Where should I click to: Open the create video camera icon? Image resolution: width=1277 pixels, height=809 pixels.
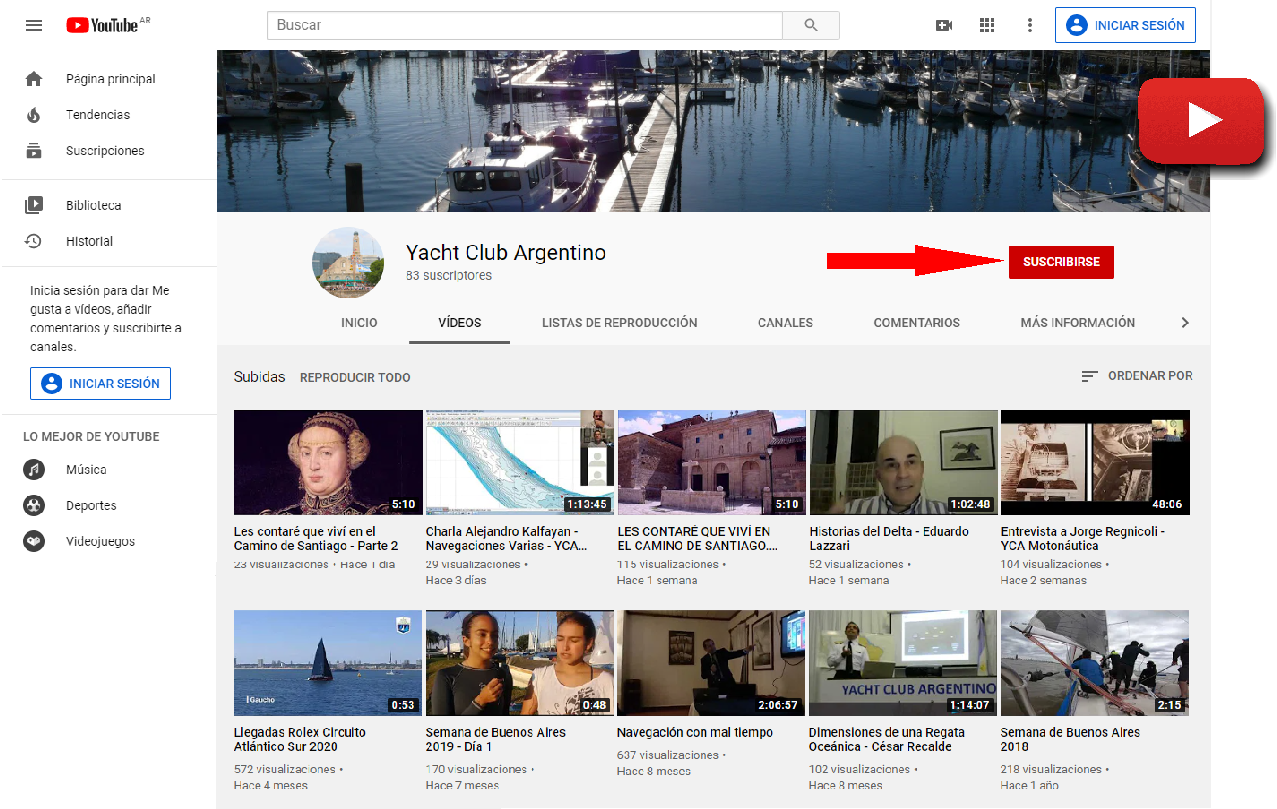click(944, 25)
